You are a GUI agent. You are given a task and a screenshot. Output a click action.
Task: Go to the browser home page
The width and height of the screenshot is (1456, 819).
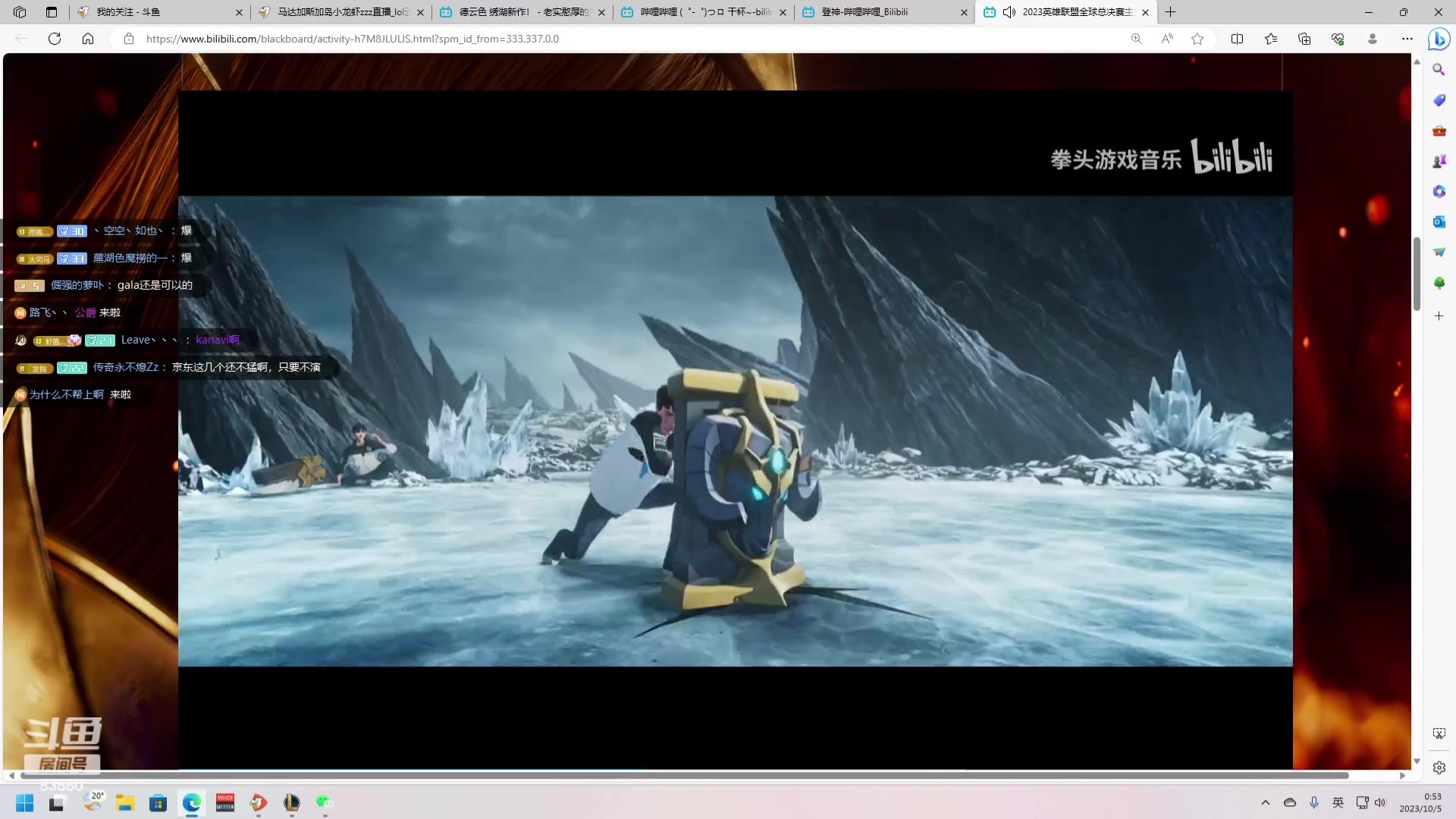coord(88,39)
